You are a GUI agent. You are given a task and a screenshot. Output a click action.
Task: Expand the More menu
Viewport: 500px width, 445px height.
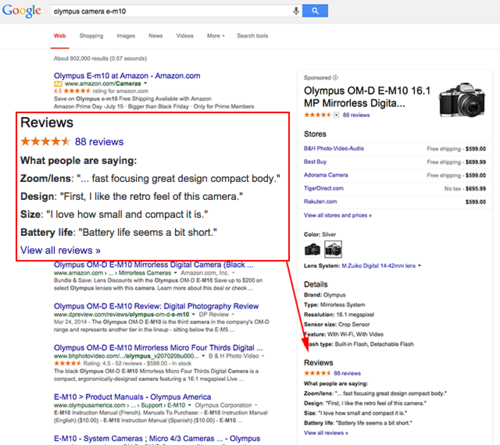click(x=216, y=36)
